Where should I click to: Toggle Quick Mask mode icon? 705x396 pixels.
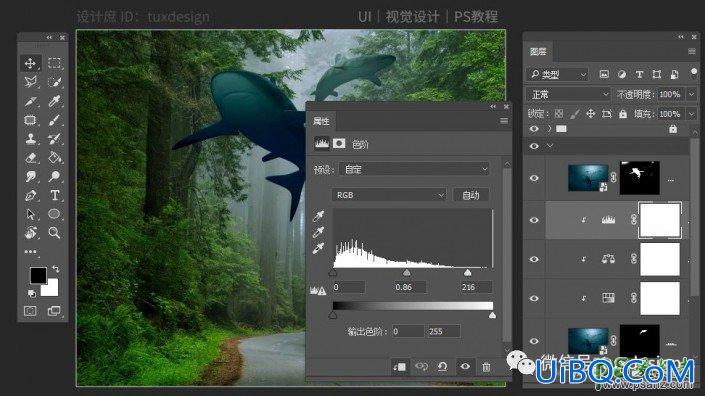pyautogui.click(x=30, y=311)
